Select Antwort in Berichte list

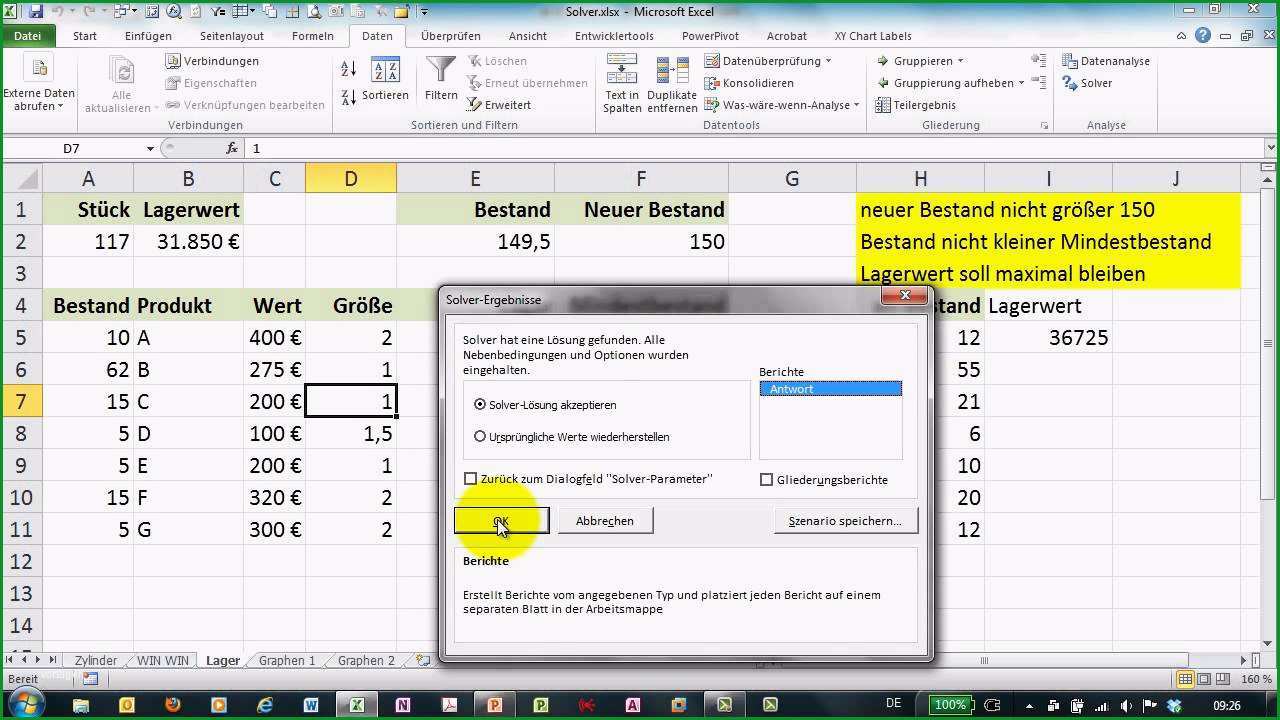tap(831, 389)
